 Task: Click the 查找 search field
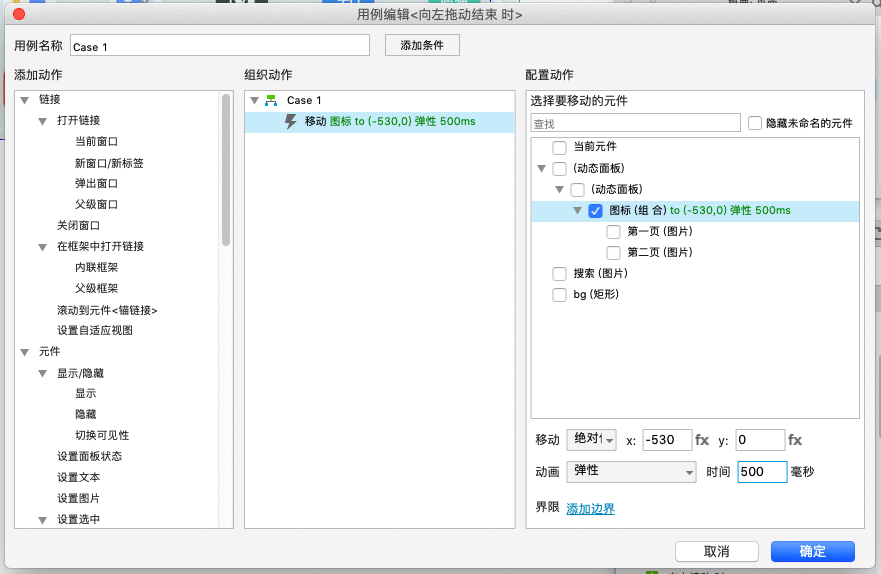635,123
